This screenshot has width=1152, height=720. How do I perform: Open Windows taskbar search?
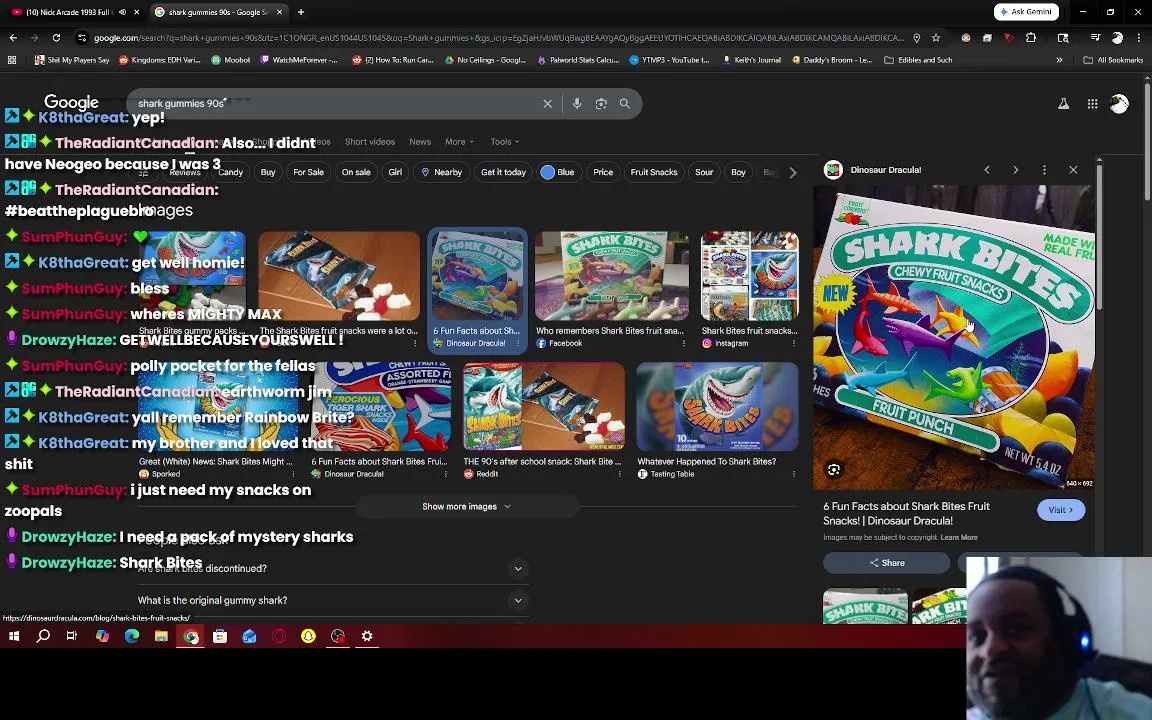click(x=43, y=636)
